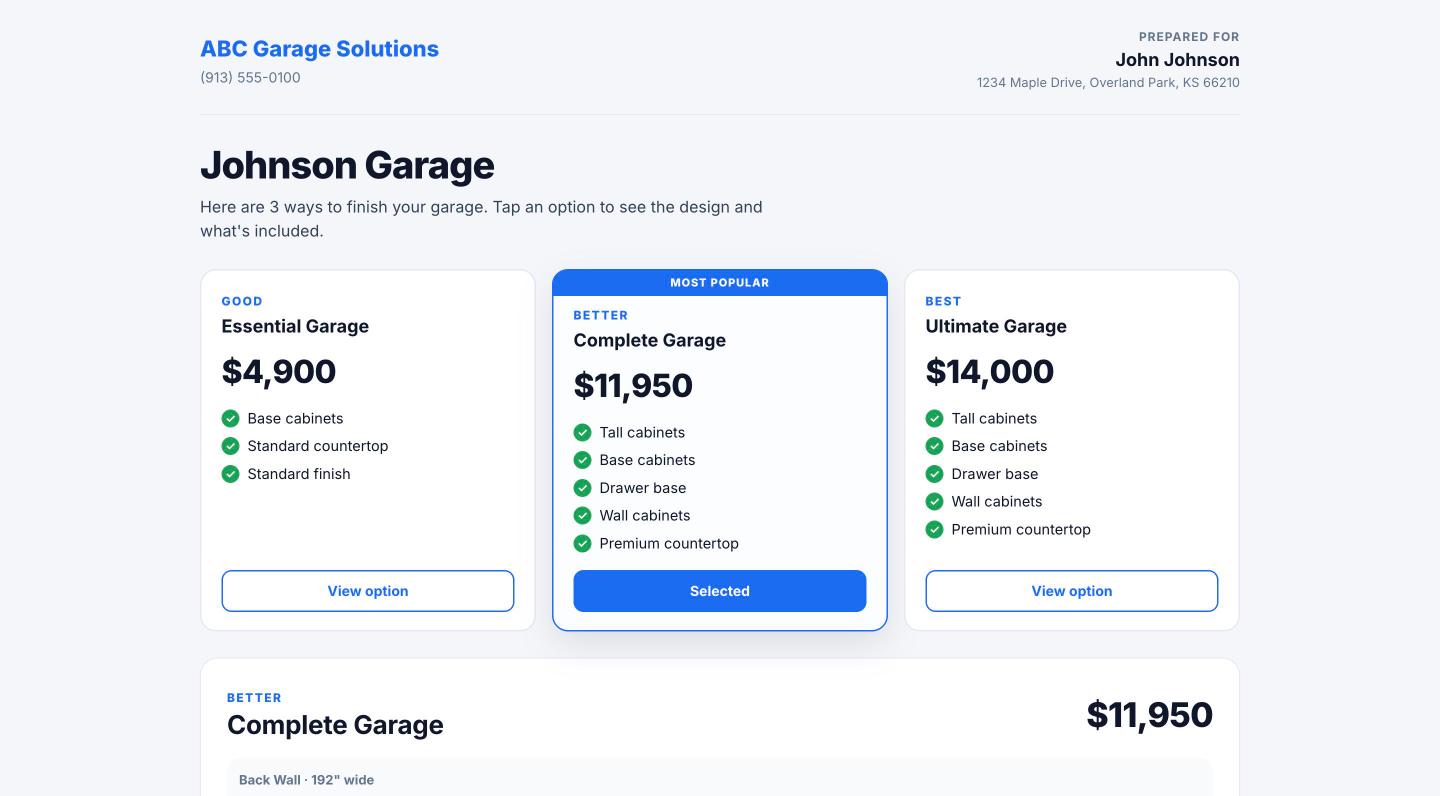Click check icon beside Drawer base in Complete Garage
This screenshot has width=1440, height=796.
tap(583, 488)
